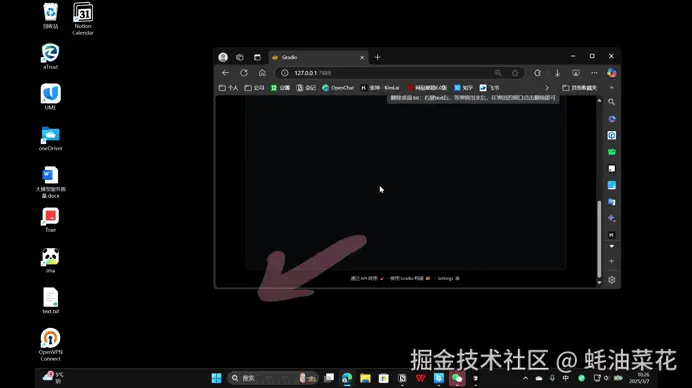
Task: Open the Word .docx file on desktop
Action: tap(50, 182)
